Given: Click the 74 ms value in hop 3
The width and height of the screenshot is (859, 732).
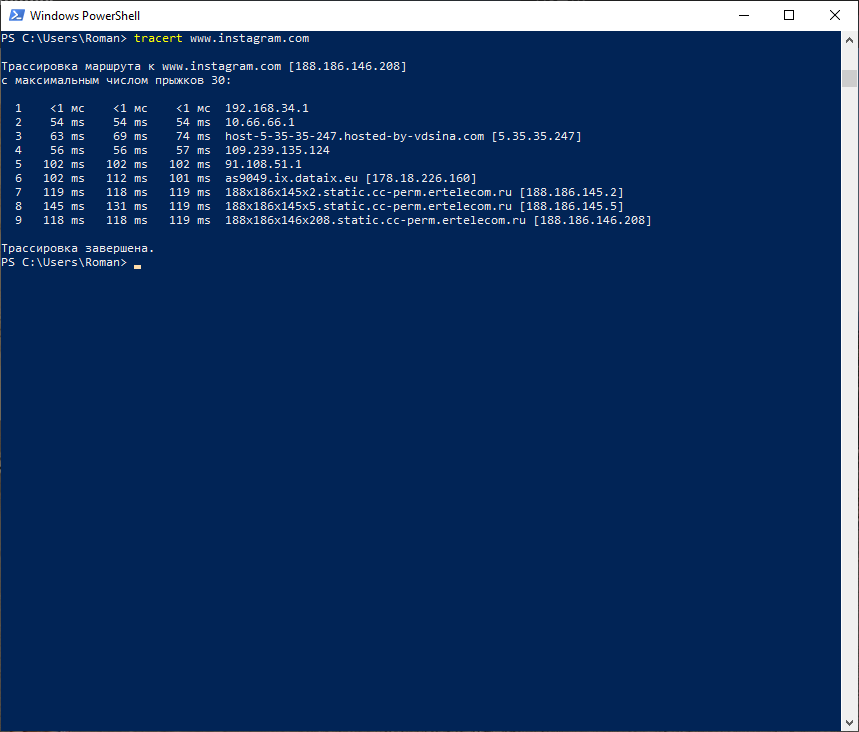Looking at the screenshot, I should (x=193, y=136).
